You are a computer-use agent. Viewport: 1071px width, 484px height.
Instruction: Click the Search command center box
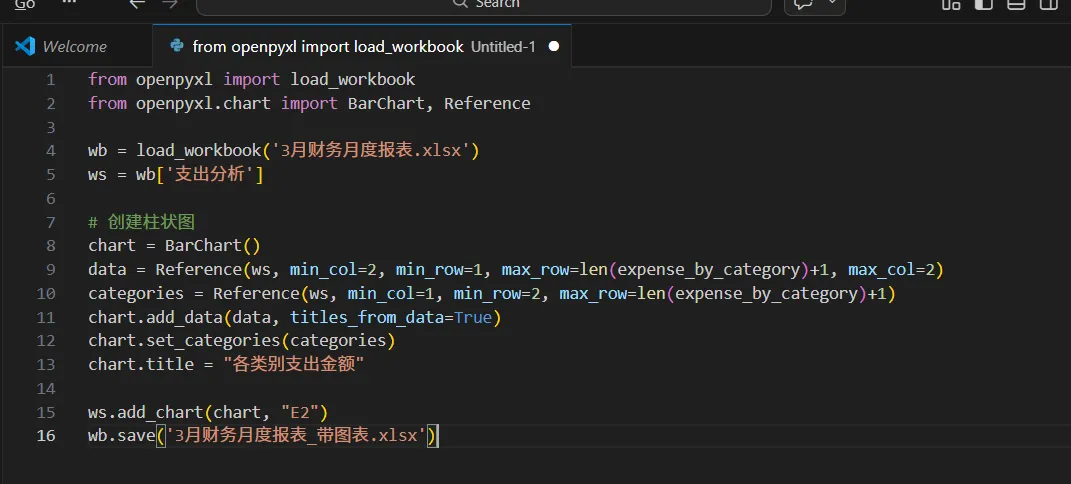coord(484,4)
